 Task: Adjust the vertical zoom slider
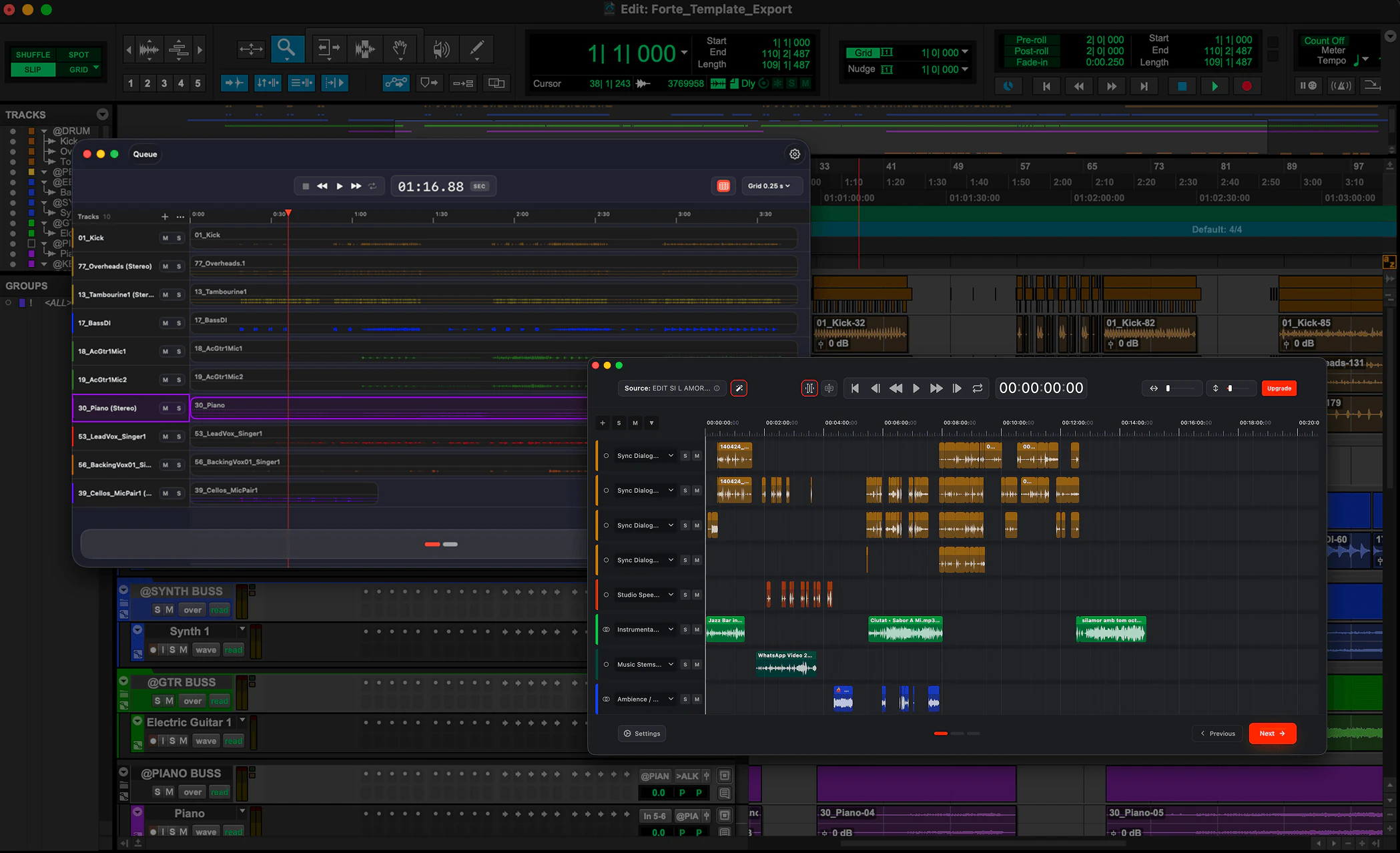point(1239,388)
